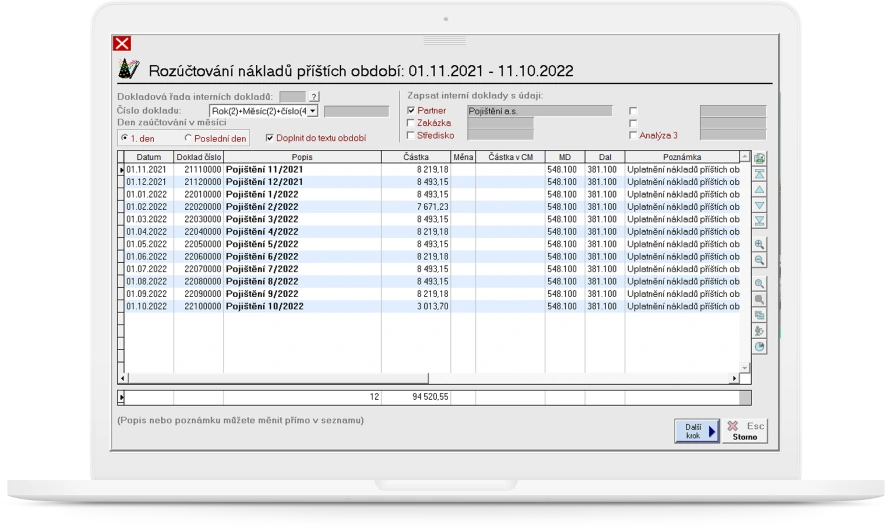Enable the Analýza 3 checkbox
The height and width of the screenshot is (528, 885).
pos(633,135)
